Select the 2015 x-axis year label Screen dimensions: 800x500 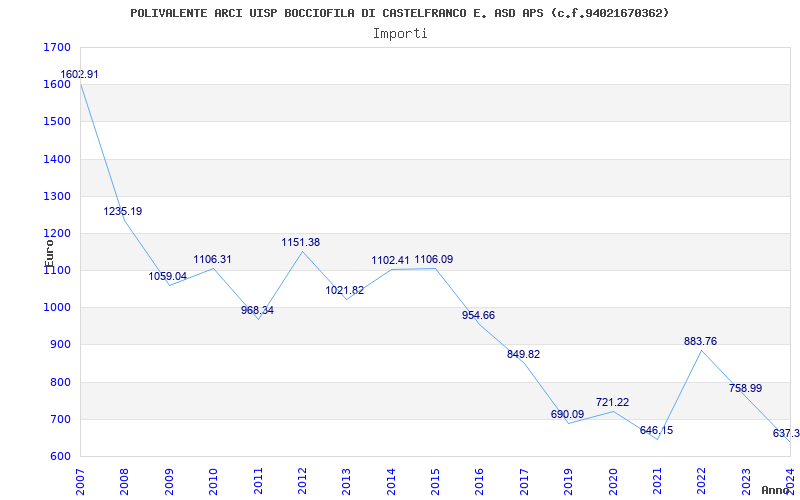pyautogui.click(x=435, y=481)
